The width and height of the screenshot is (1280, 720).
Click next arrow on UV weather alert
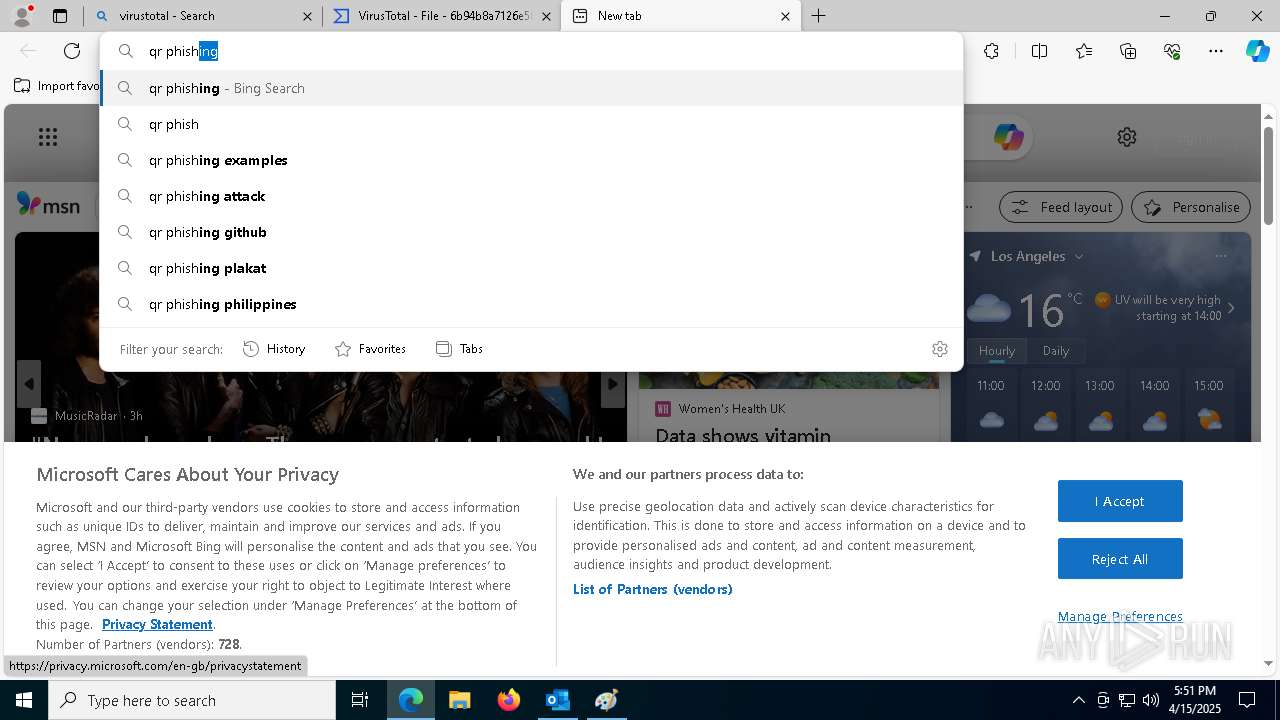[1231, 308]
